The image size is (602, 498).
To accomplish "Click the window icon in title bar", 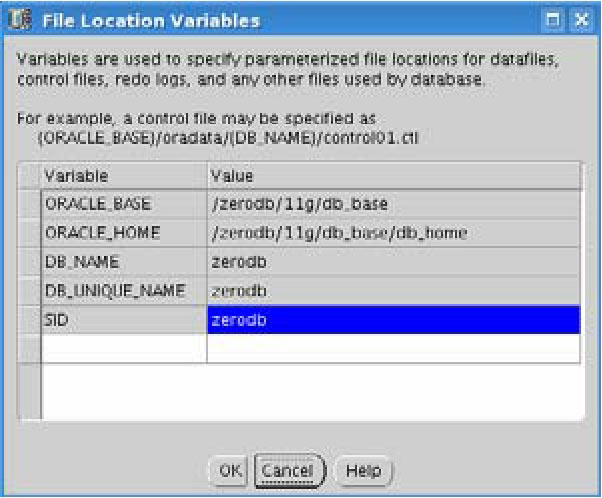I will pyautogui.click(x=20, y=20).
